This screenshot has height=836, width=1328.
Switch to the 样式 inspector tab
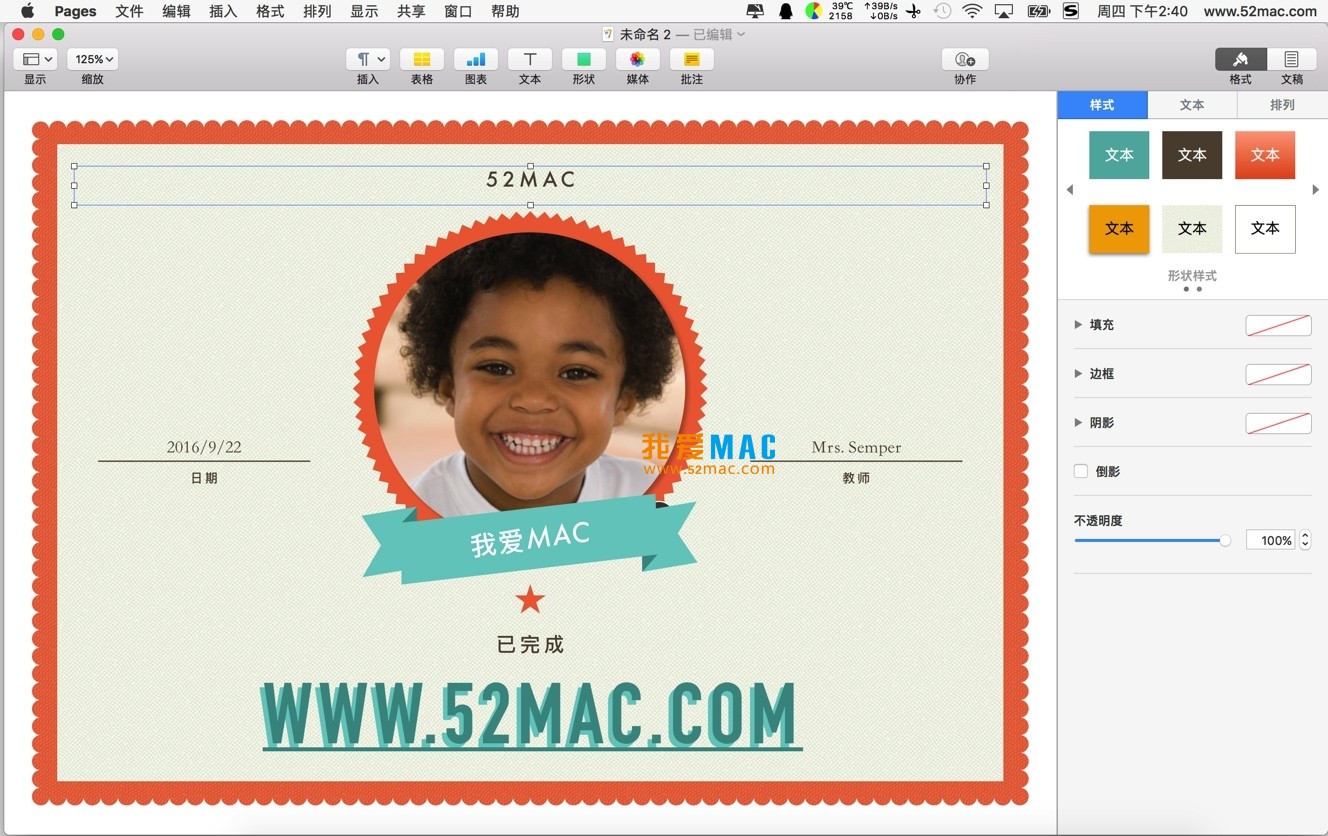(1102, 104)
